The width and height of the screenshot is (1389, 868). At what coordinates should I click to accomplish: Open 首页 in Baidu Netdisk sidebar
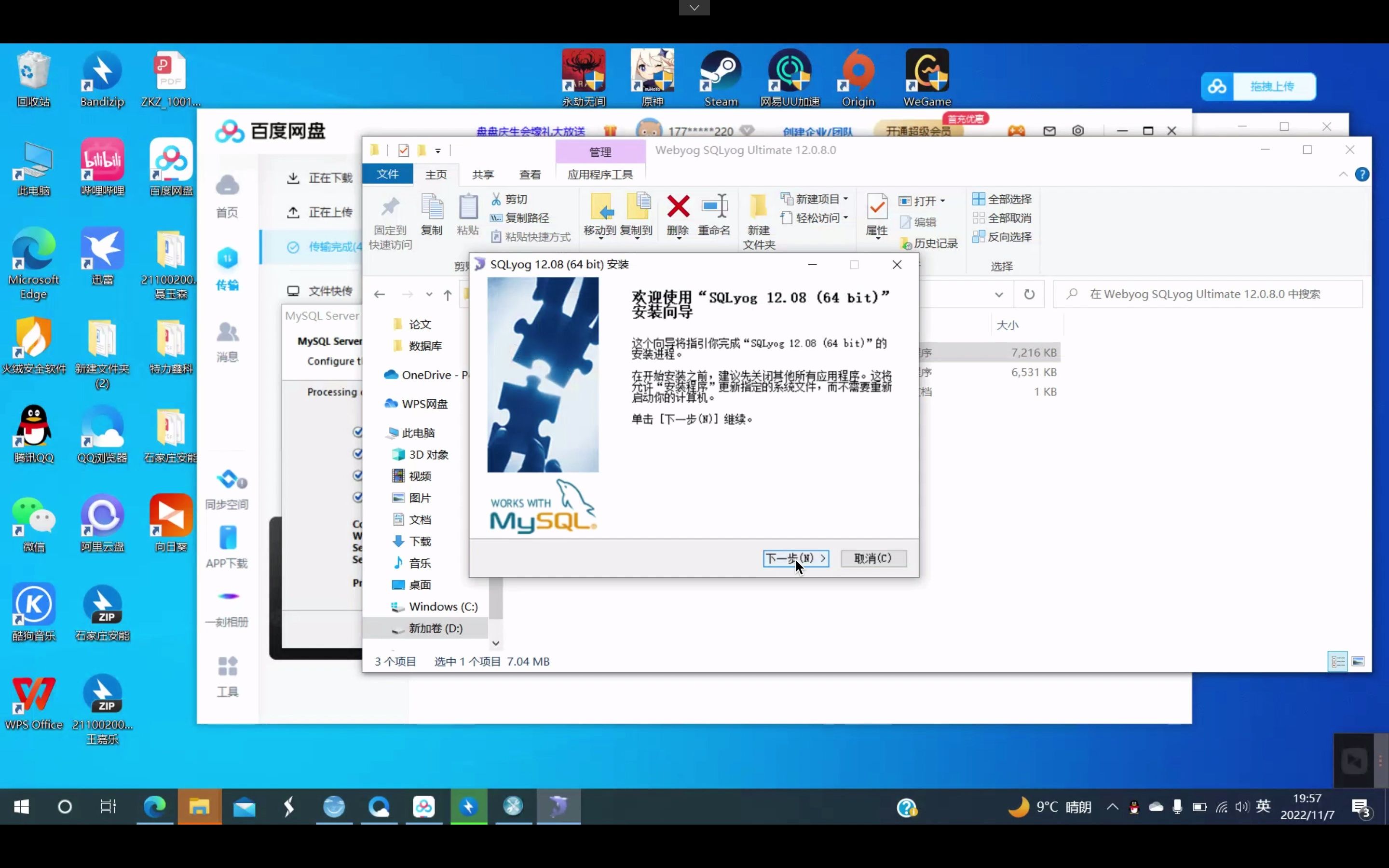click(x=227, y=197)
